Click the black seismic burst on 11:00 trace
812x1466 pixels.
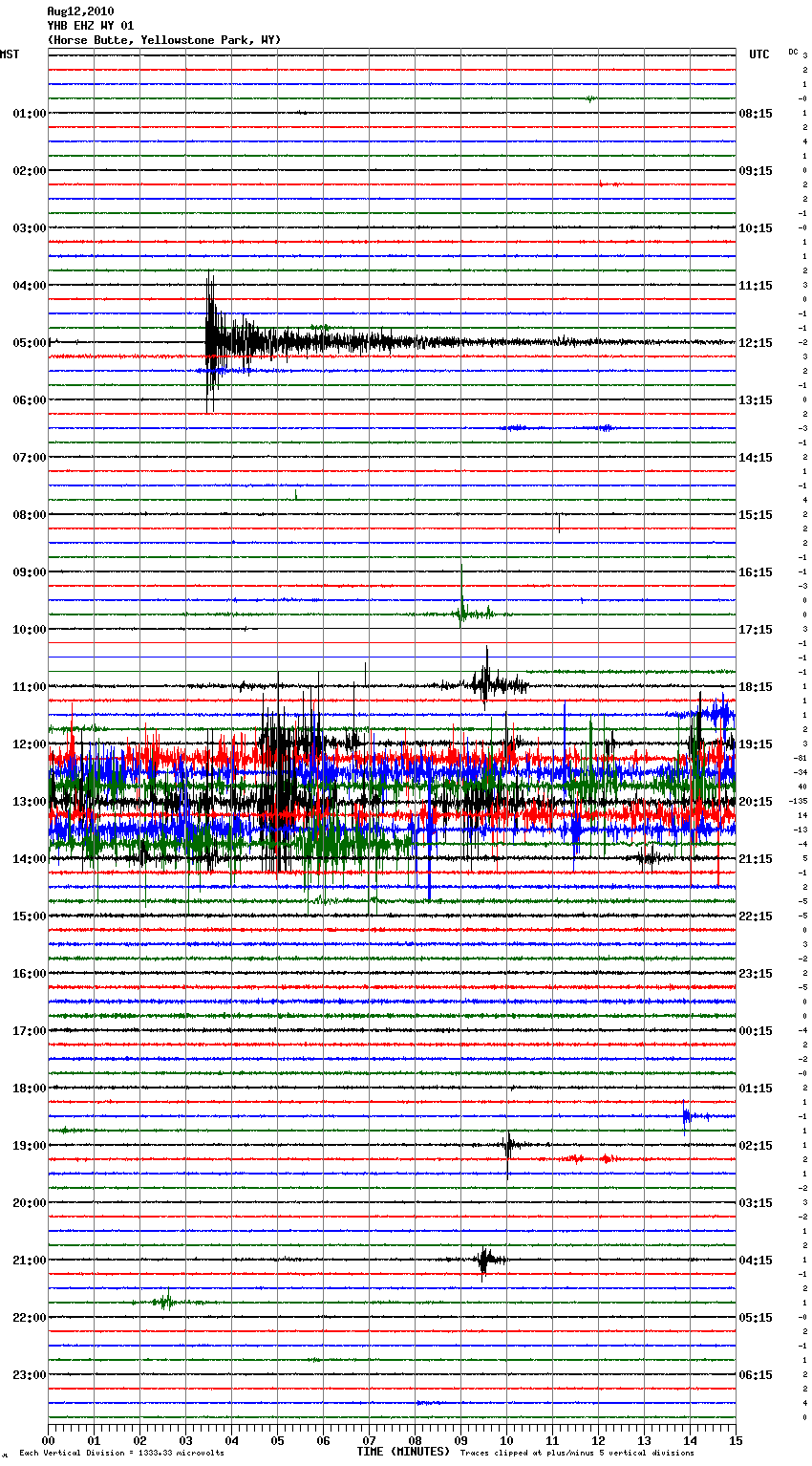pyautogui.click(x=485, y=682)
